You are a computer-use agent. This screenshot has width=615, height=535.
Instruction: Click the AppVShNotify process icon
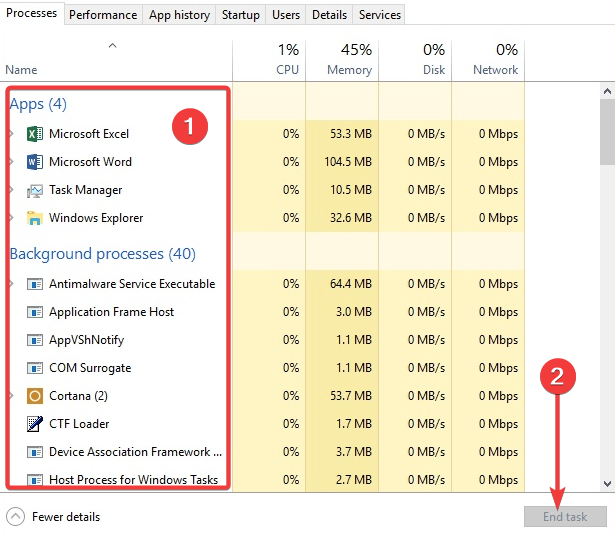point(35,340)
